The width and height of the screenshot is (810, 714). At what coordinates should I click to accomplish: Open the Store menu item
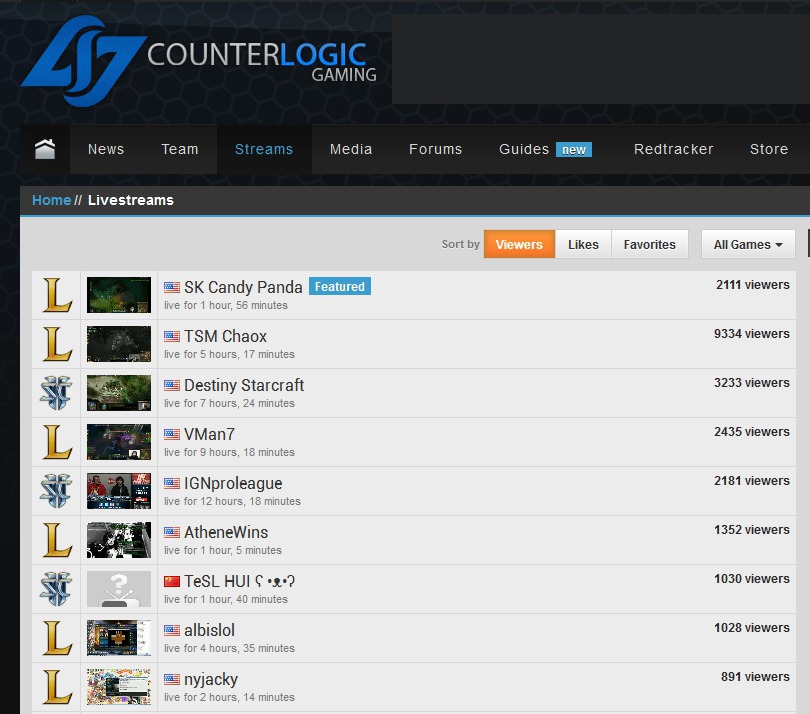[x=769, y=149]
